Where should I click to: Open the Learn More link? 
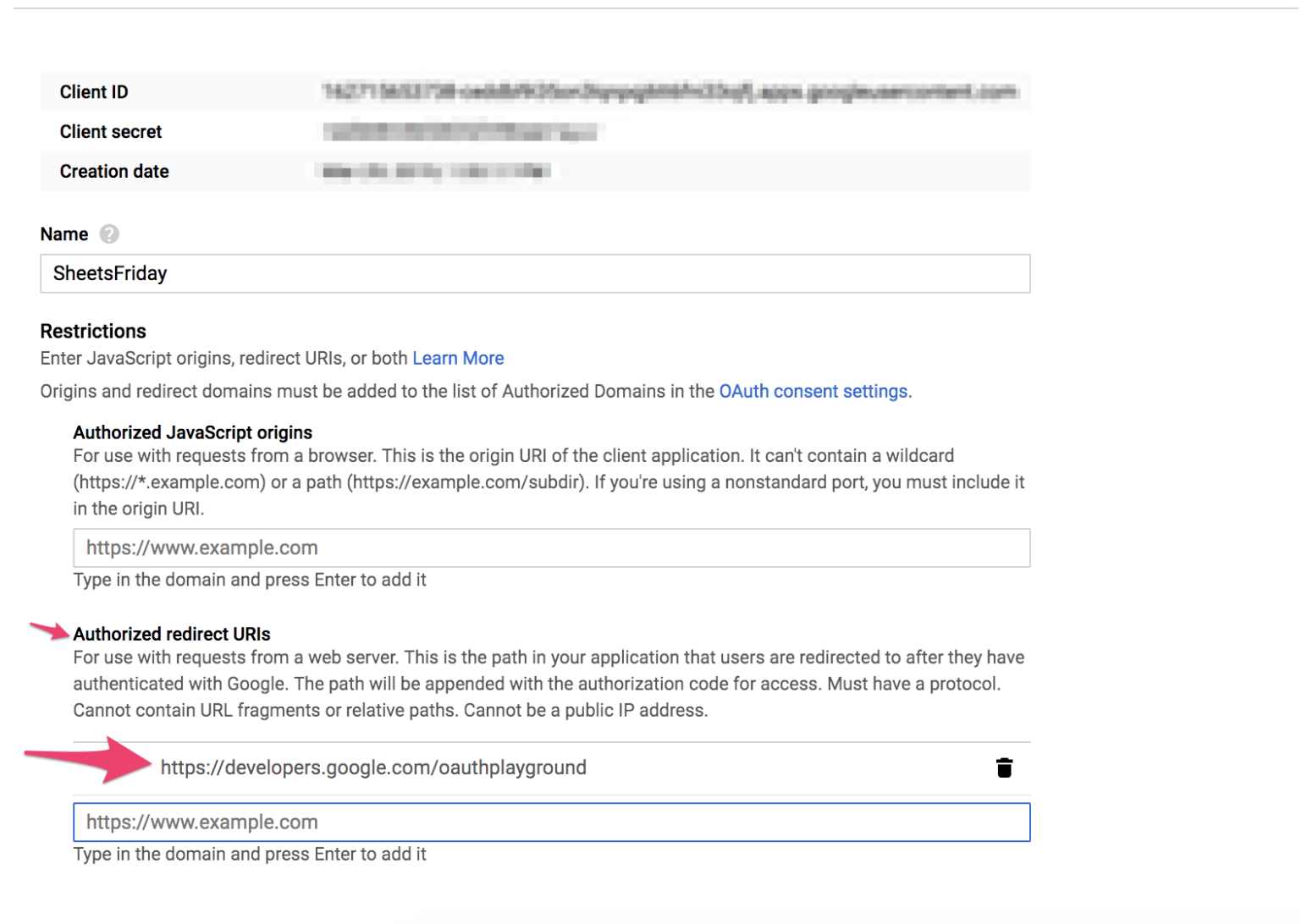458,358
